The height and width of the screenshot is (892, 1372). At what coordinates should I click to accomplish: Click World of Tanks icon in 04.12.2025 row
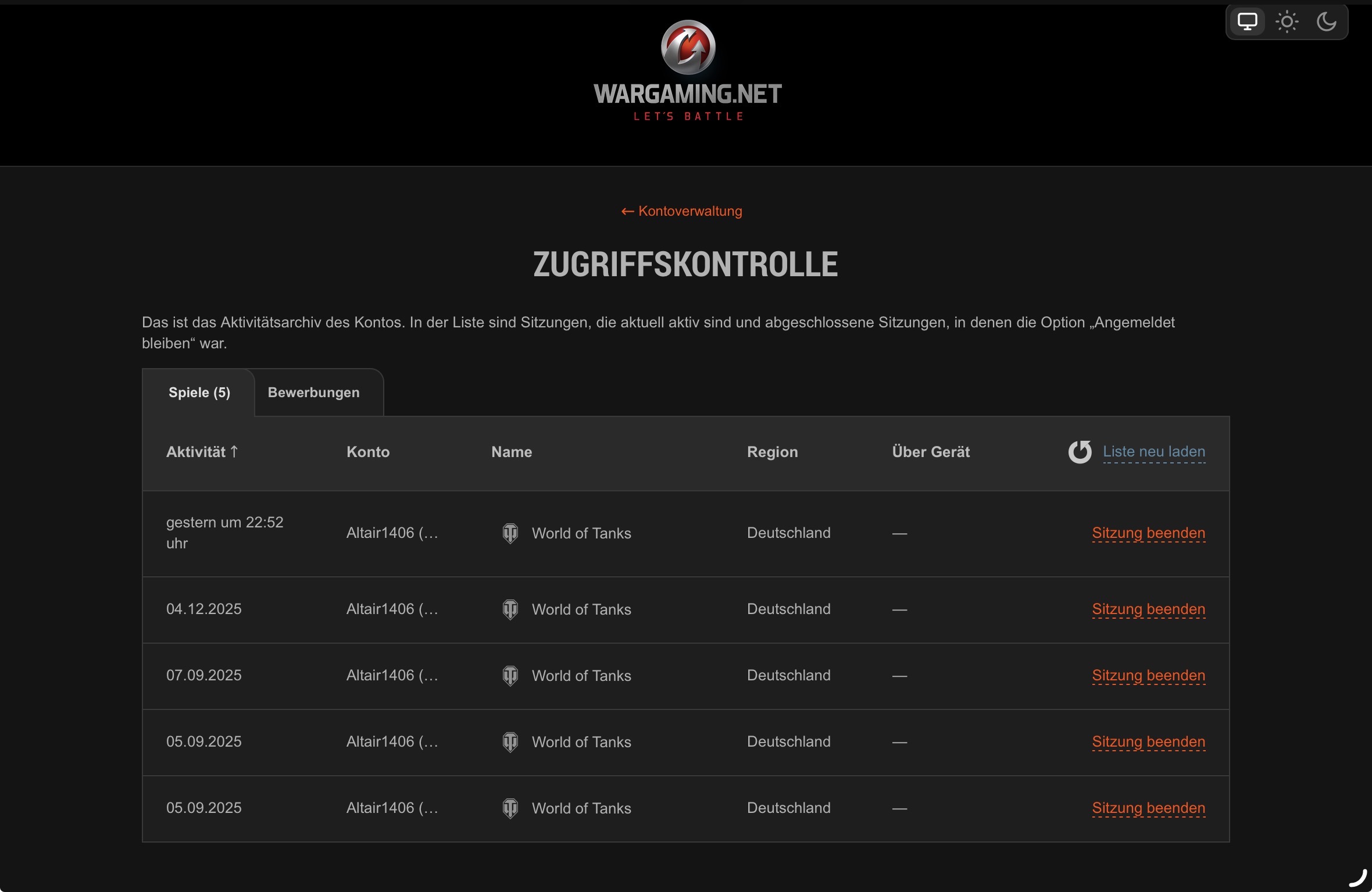click(x=510, y=609)
